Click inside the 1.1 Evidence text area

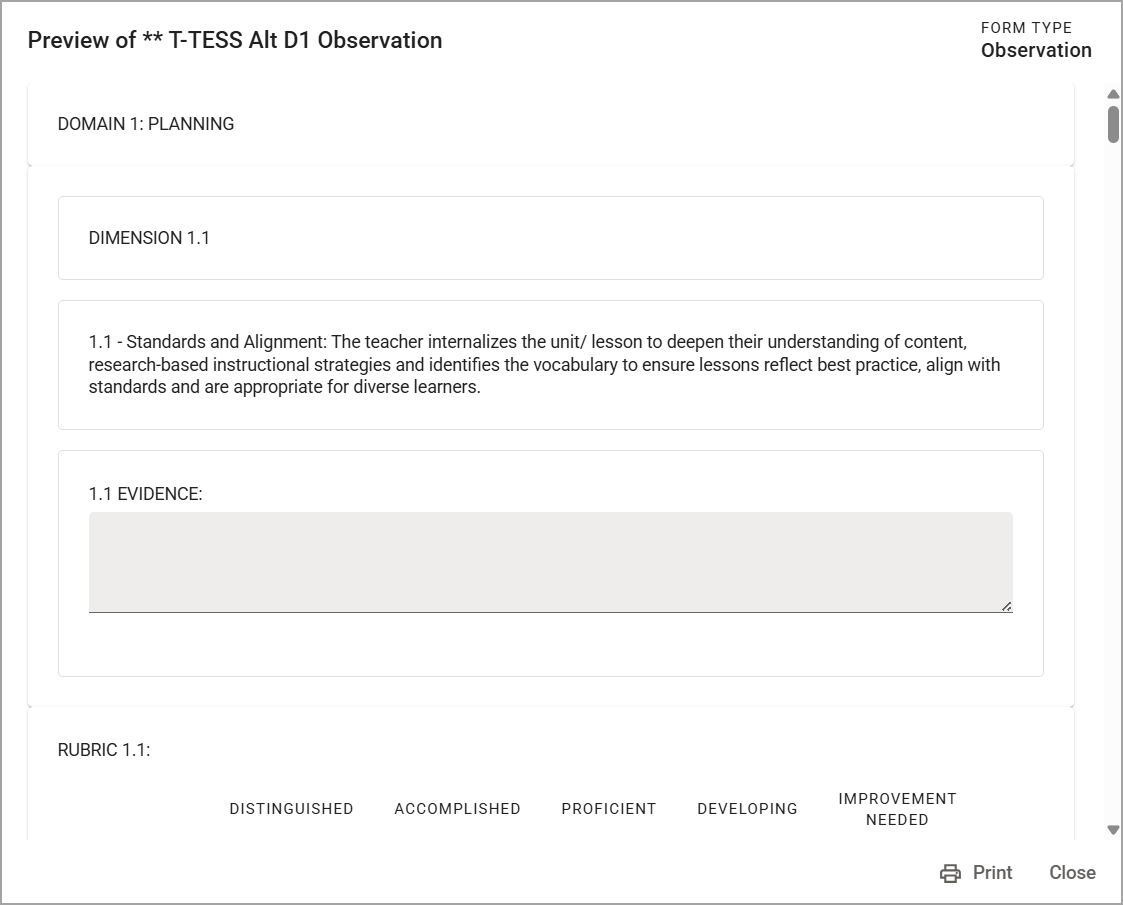[550, 562]
